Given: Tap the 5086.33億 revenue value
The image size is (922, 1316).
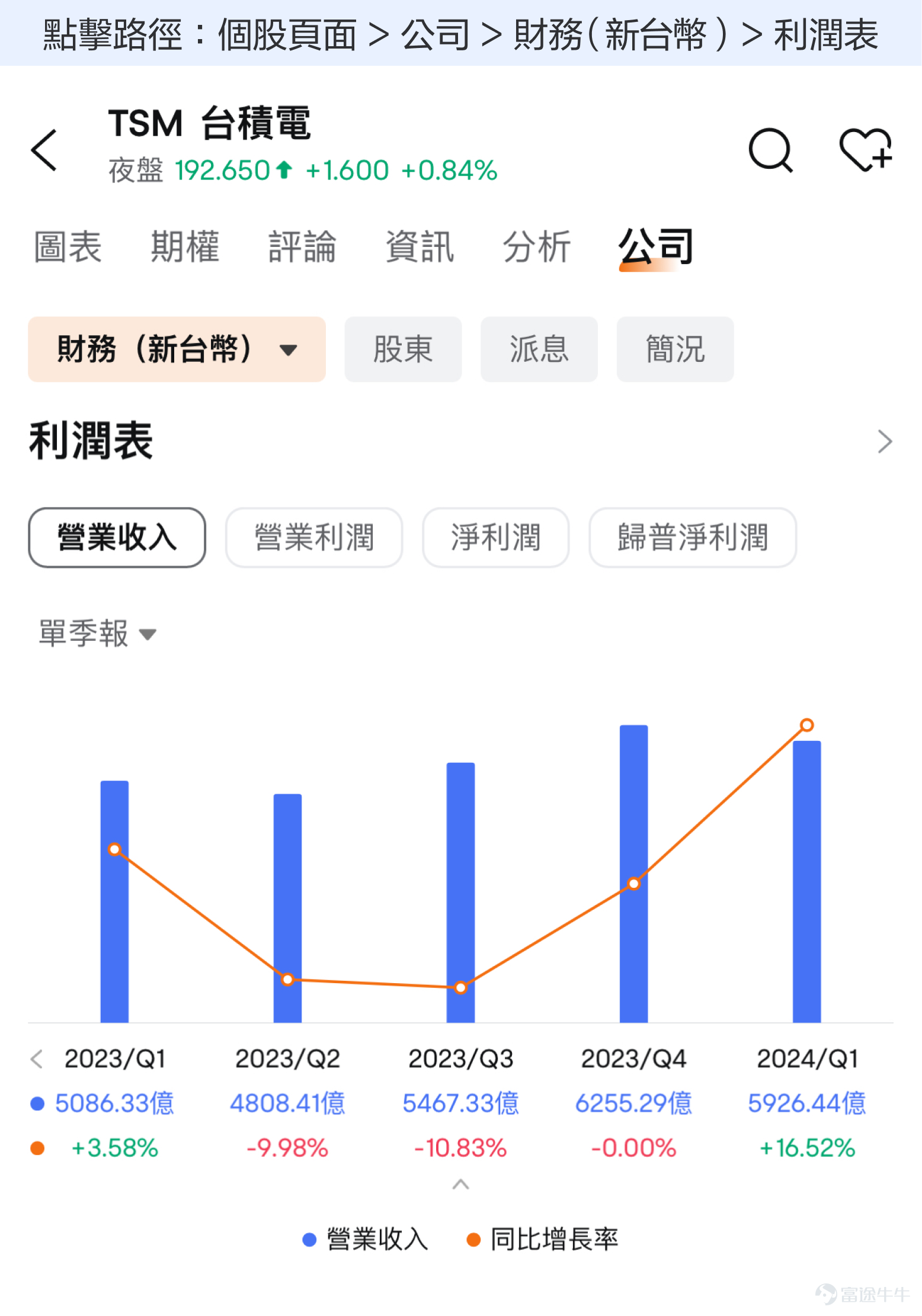Looking at the screenshot, I should 114,1103.
